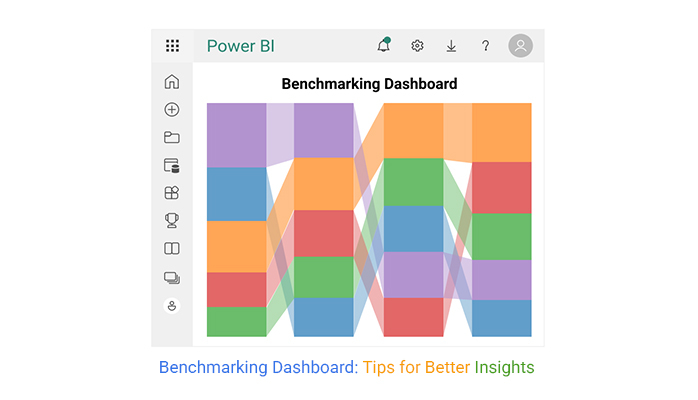The width and height of the screenshot is (698, 400).
Task: Open the help question mark
Action: coord(485,46)
